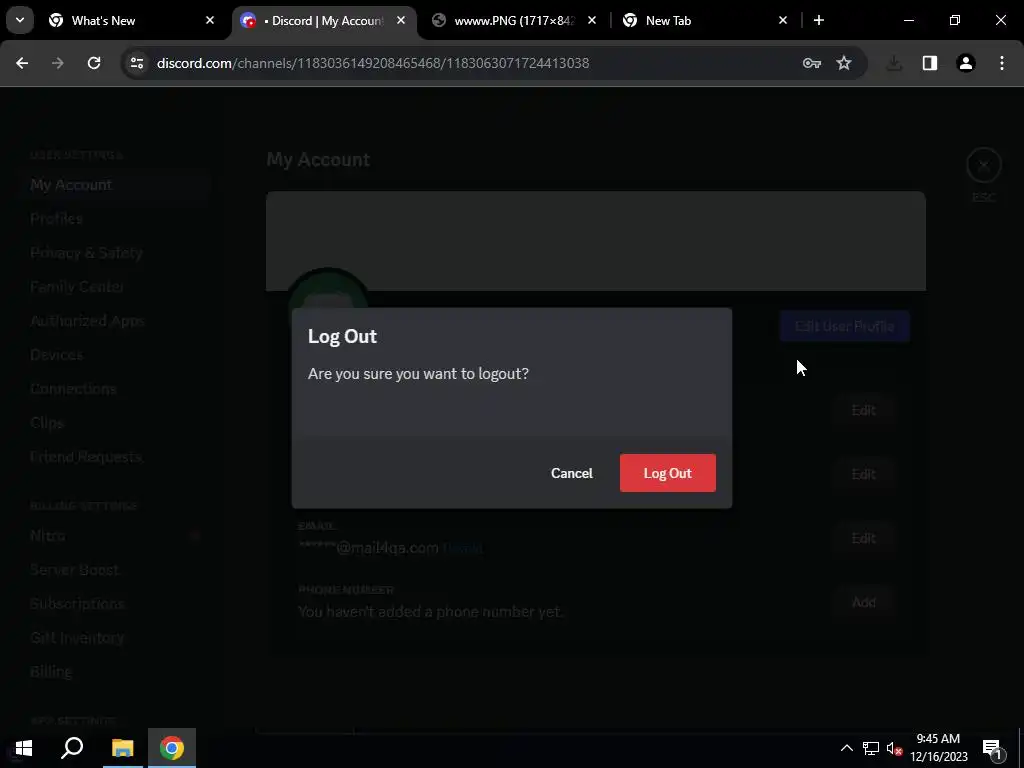Bookmark this page with the star

pos(844,63)
